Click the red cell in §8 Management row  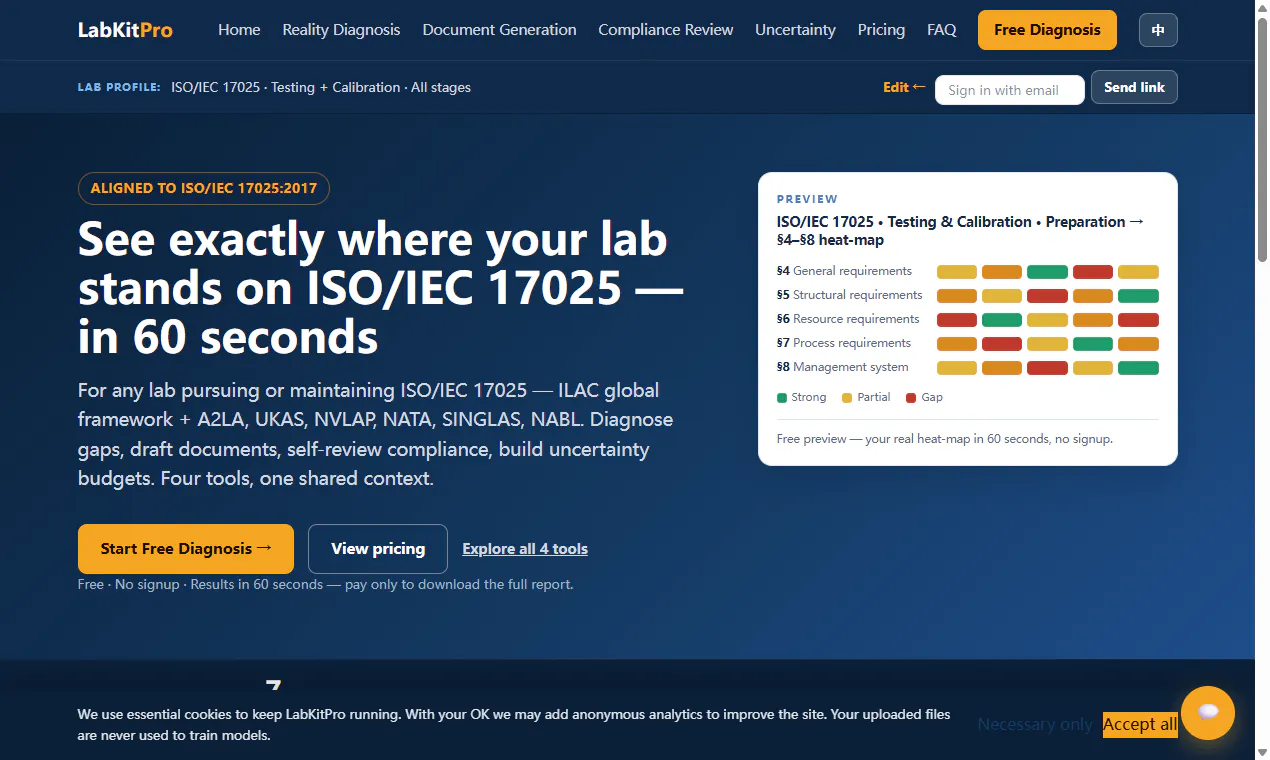click(1047, 368)
